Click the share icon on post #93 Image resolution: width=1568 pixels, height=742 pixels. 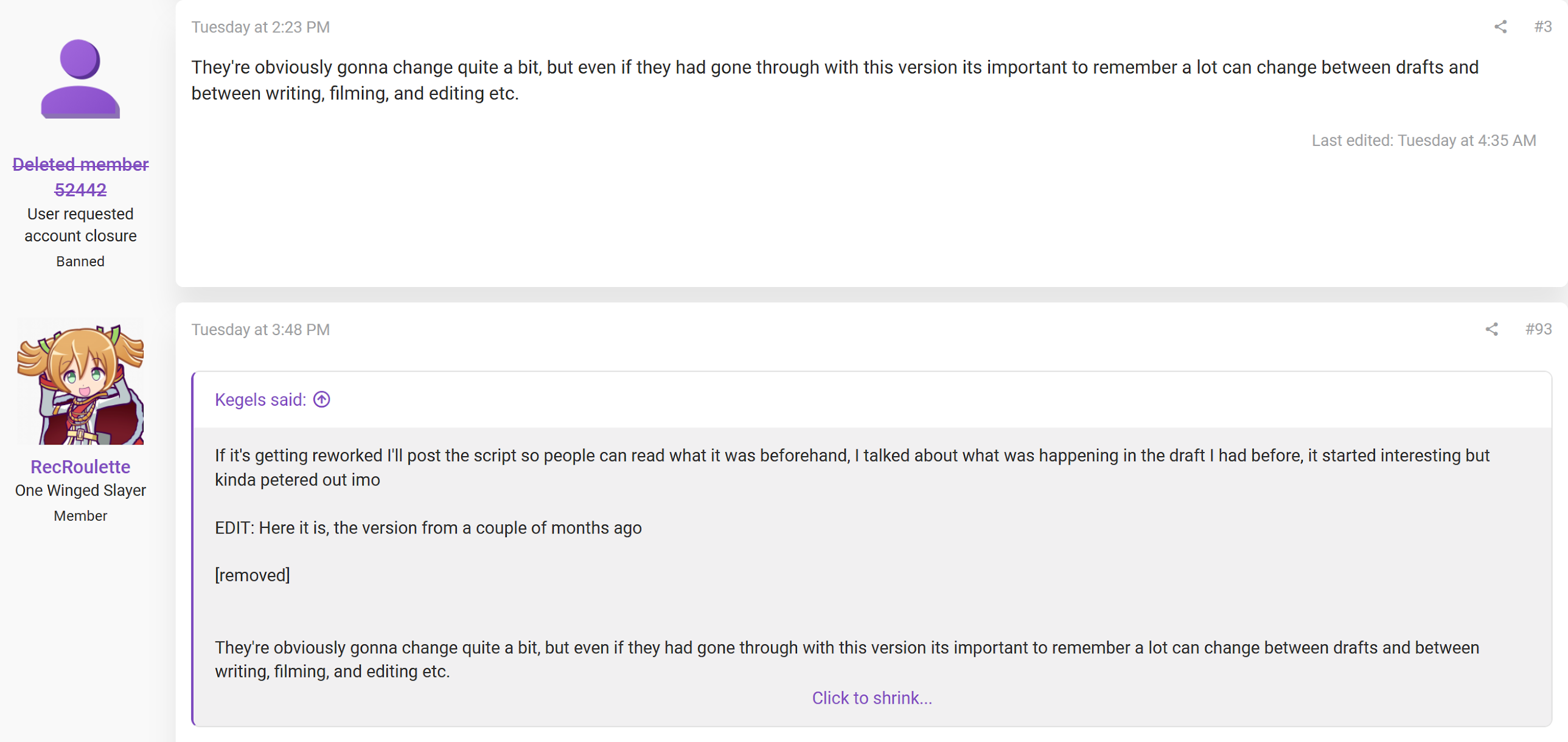click(x=1491, y=329)
